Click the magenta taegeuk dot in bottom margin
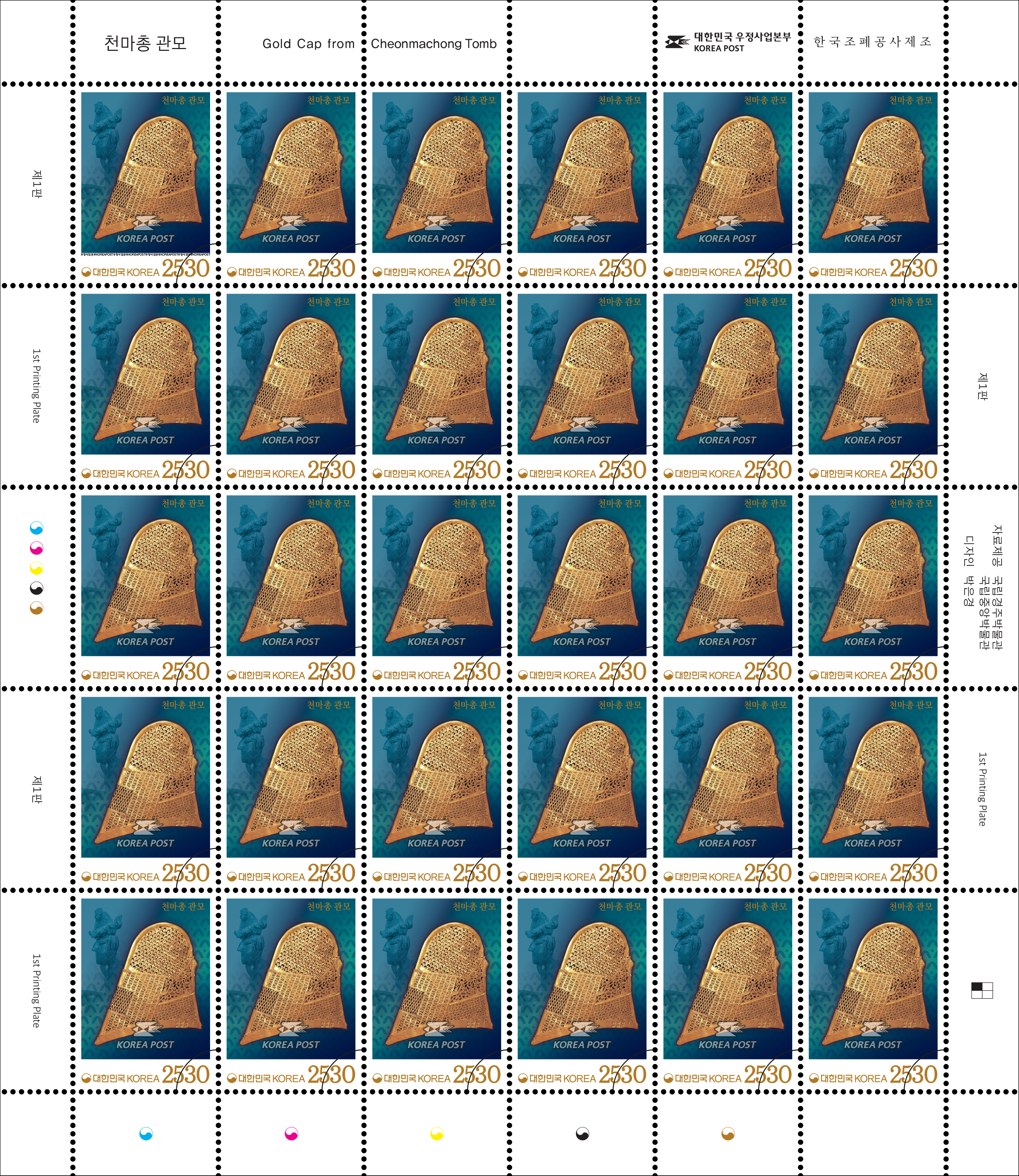 coord(291,1134)
